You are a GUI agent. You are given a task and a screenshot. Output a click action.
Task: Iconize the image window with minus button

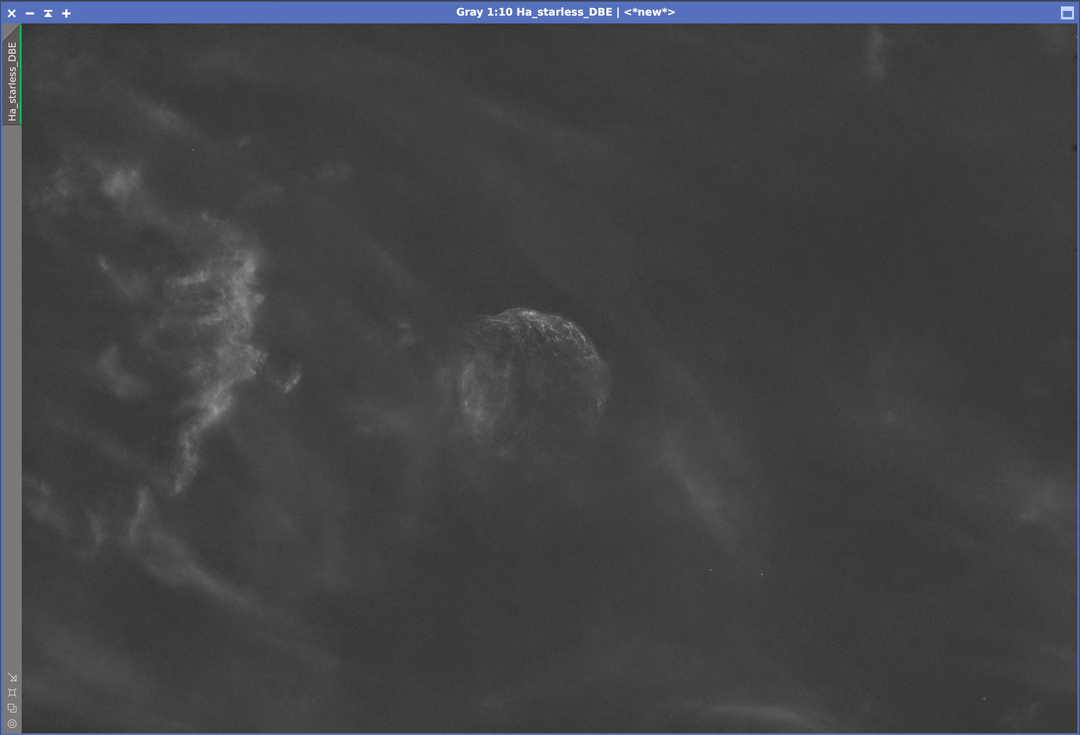coord(30,13)
